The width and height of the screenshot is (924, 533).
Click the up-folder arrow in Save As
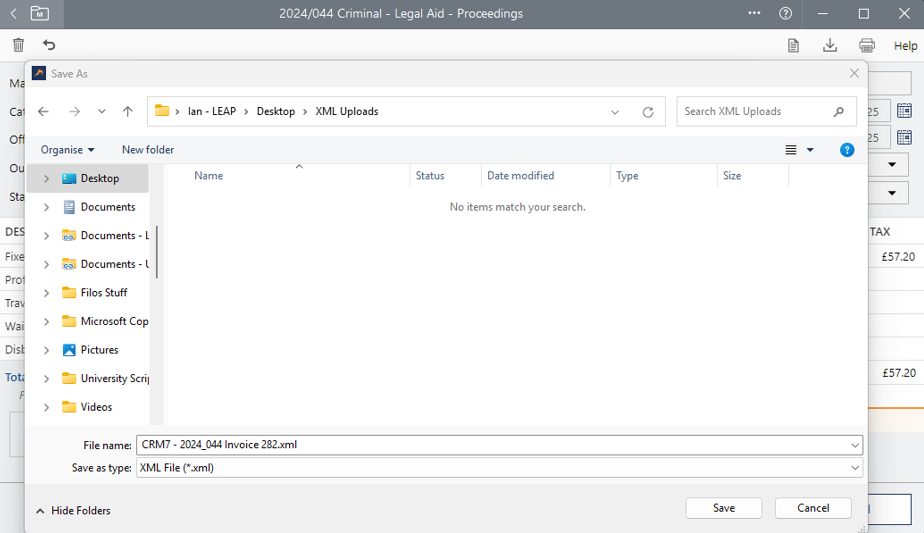(x=128, y=112)
